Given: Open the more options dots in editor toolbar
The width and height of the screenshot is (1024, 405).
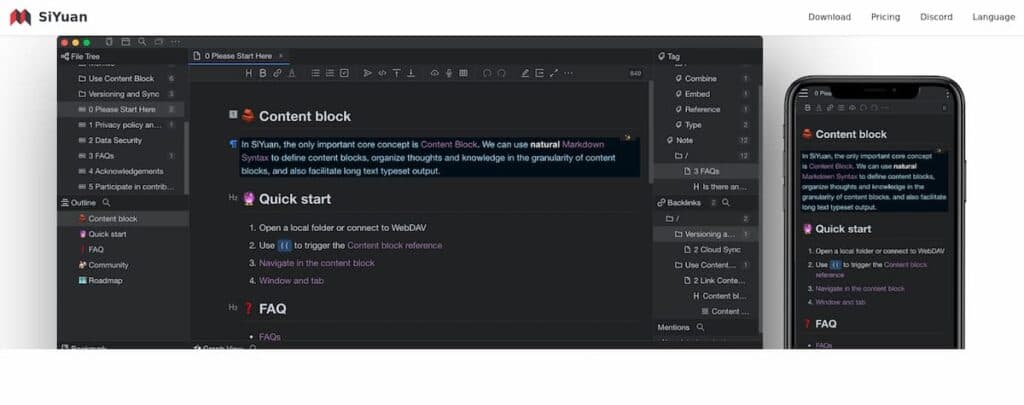Looking at the screenshot, I should click(569, 73).
